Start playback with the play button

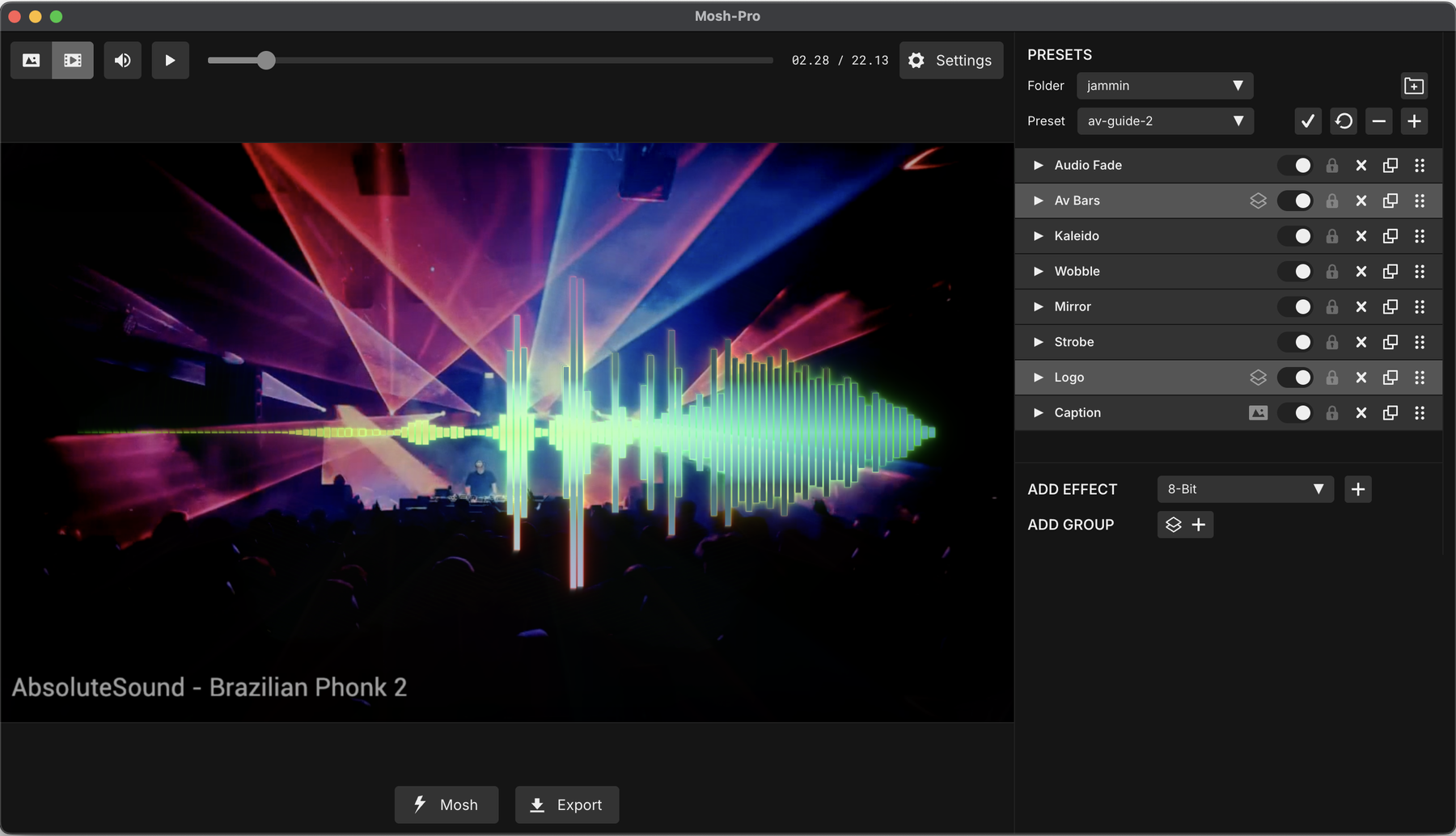pos(170,61)
